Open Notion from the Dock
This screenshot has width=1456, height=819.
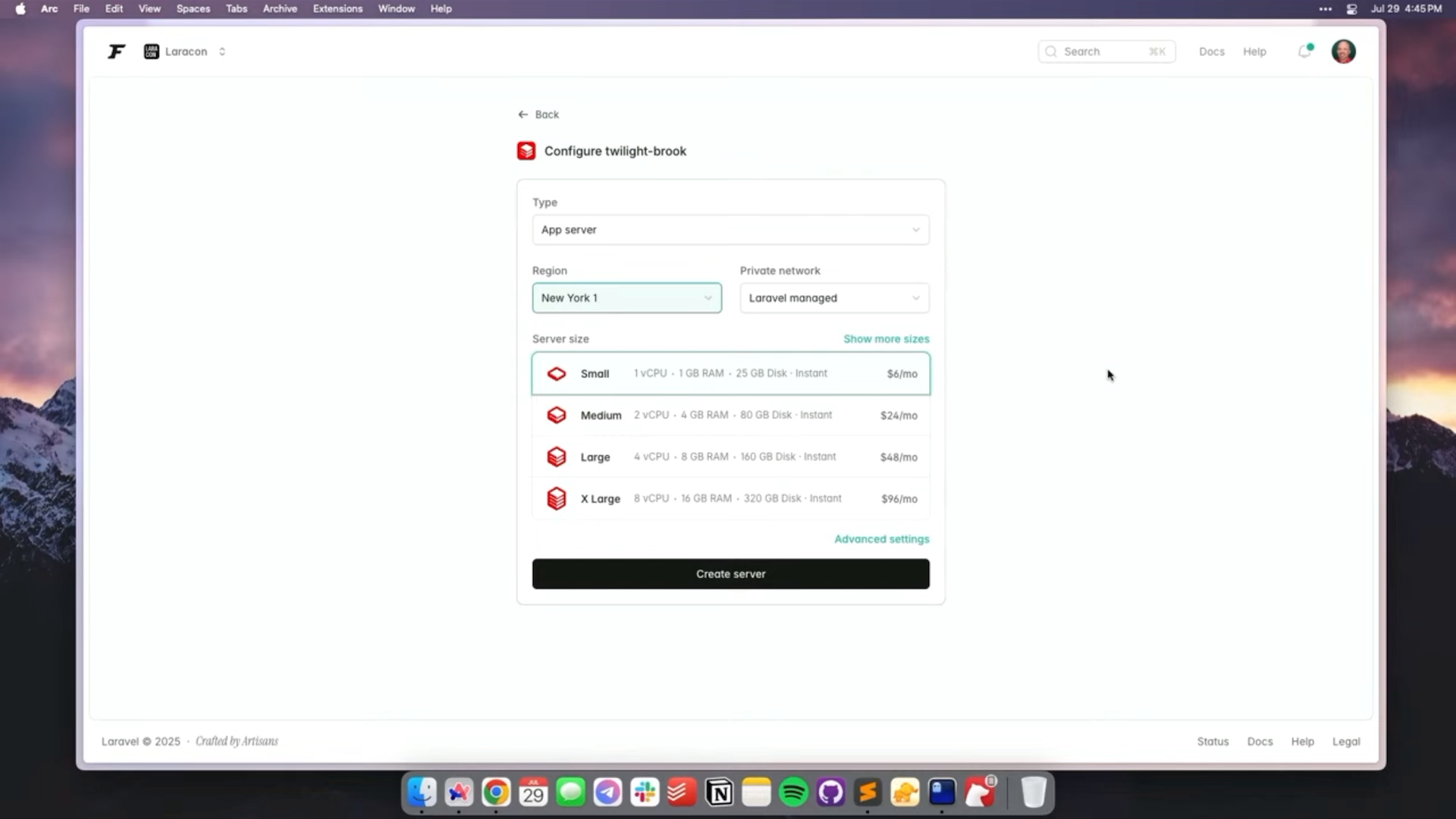click(719, 793)
